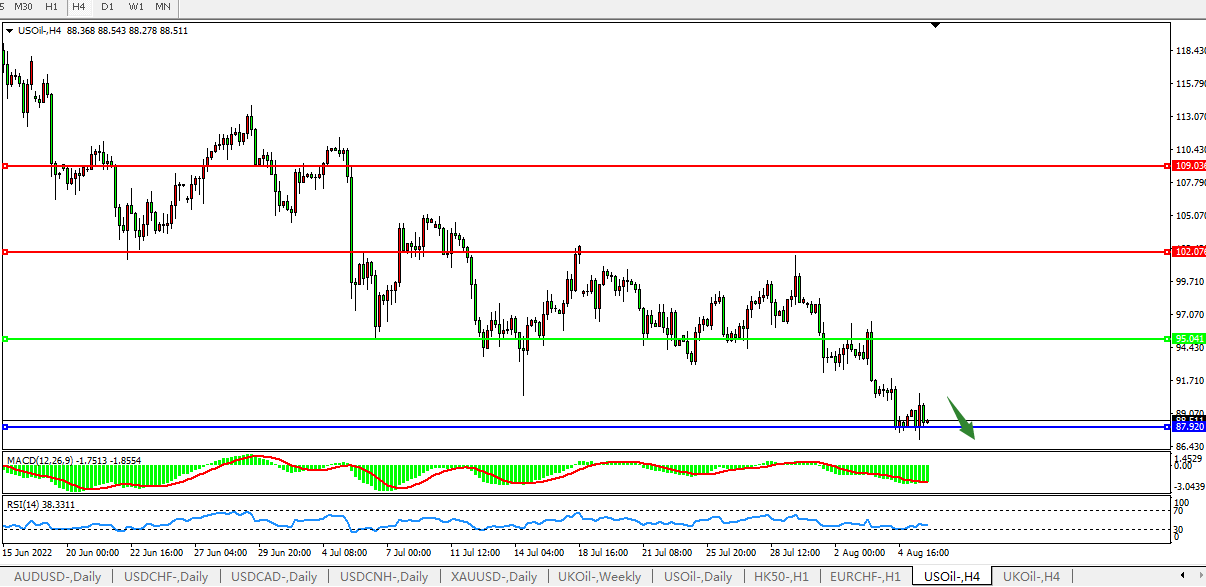This screenshot has width=1206, height=587.
Task: Select the red 102.07 line's left handle
Action: click(5, 252)
